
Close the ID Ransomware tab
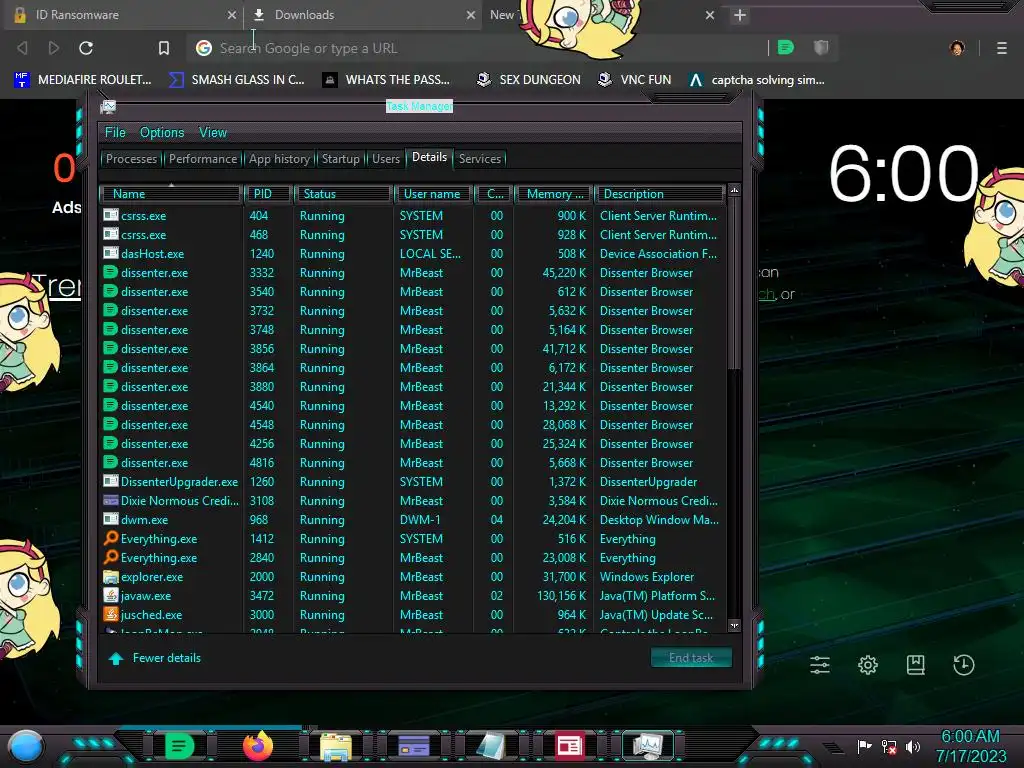click(232, 15)
